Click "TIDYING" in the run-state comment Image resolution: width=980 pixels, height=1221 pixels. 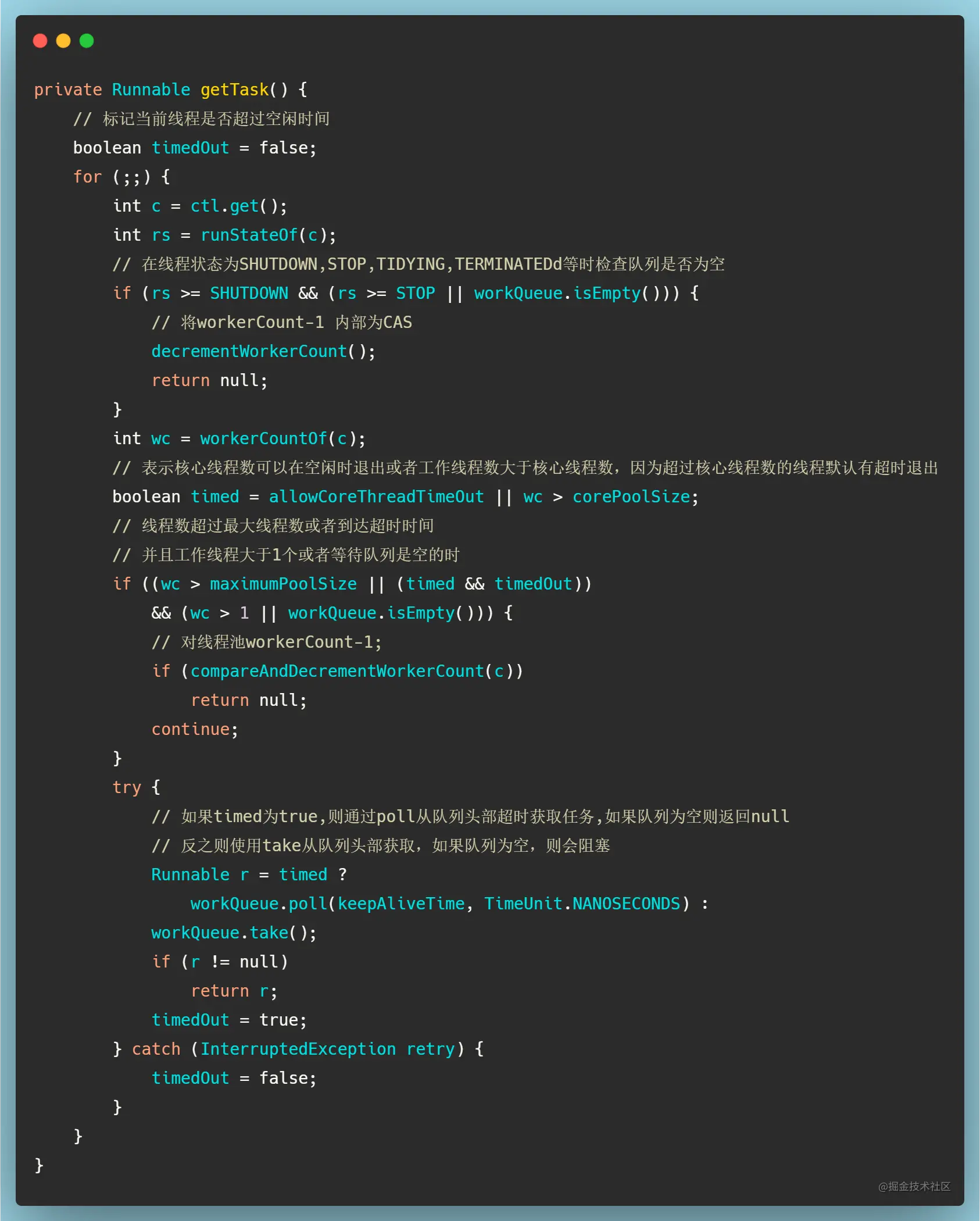[x=410, y=264]
